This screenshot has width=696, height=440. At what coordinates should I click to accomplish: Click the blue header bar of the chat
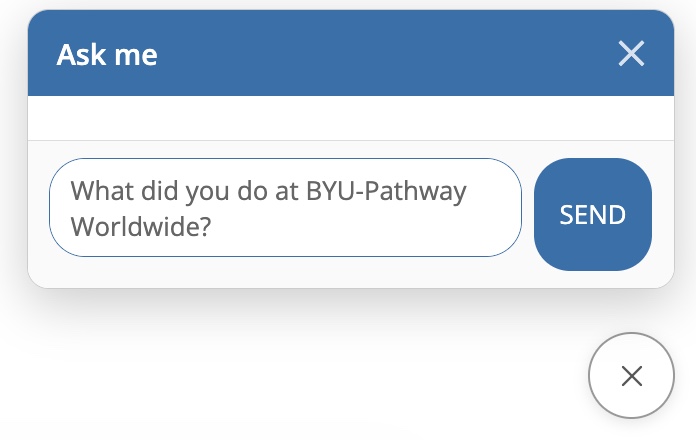click(350, 54)
